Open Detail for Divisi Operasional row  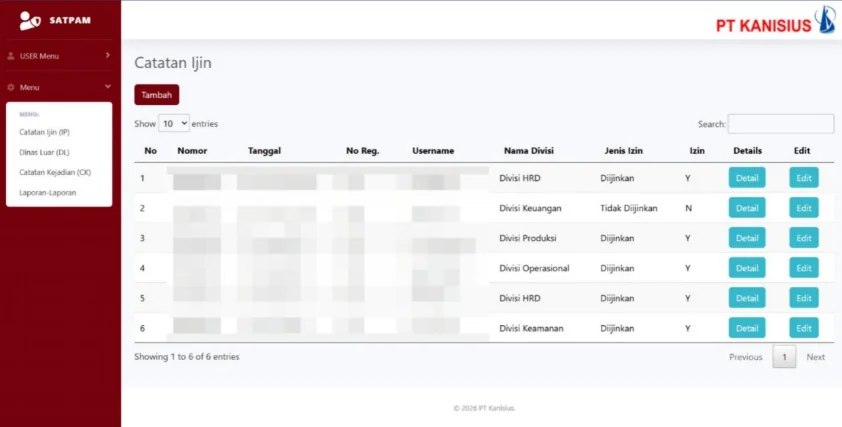(747, 268)
